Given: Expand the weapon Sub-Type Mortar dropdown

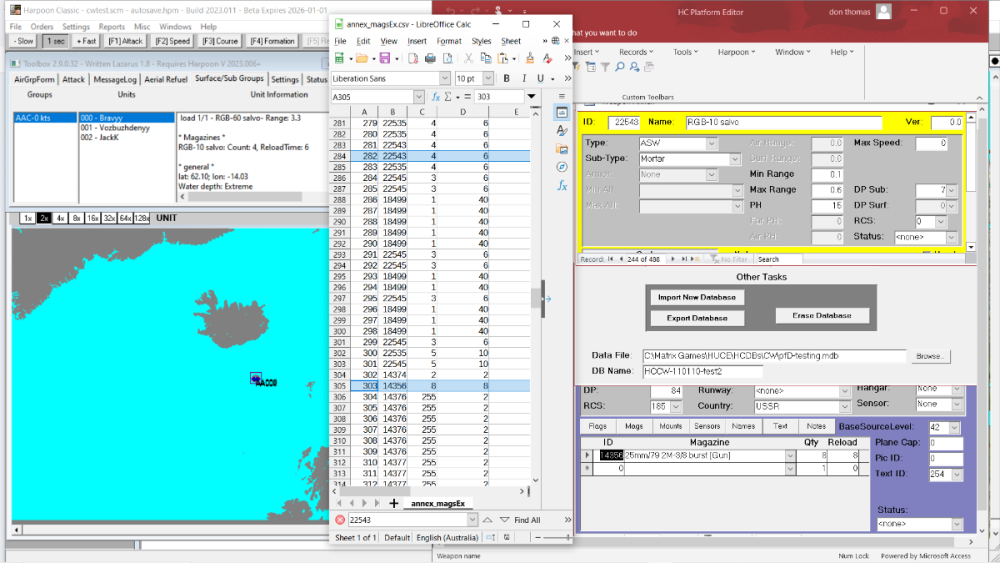Looking at the screenshot, I should point(735,159).
